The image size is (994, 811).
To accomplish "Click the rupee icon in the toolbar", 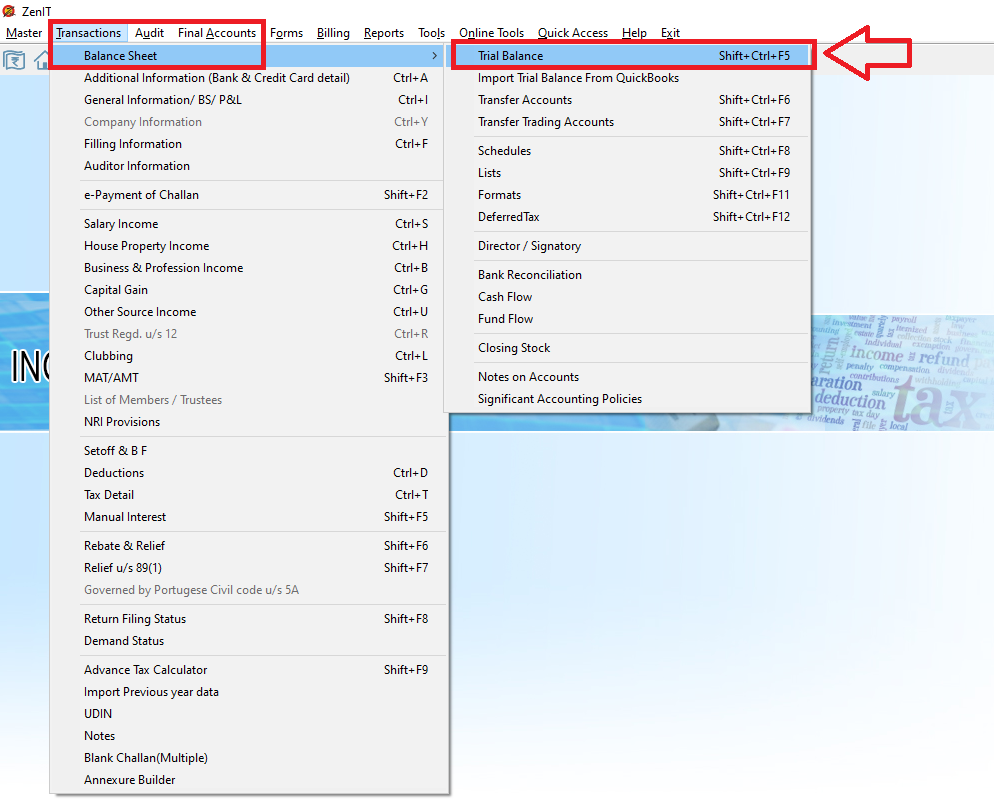I will 14,60.
